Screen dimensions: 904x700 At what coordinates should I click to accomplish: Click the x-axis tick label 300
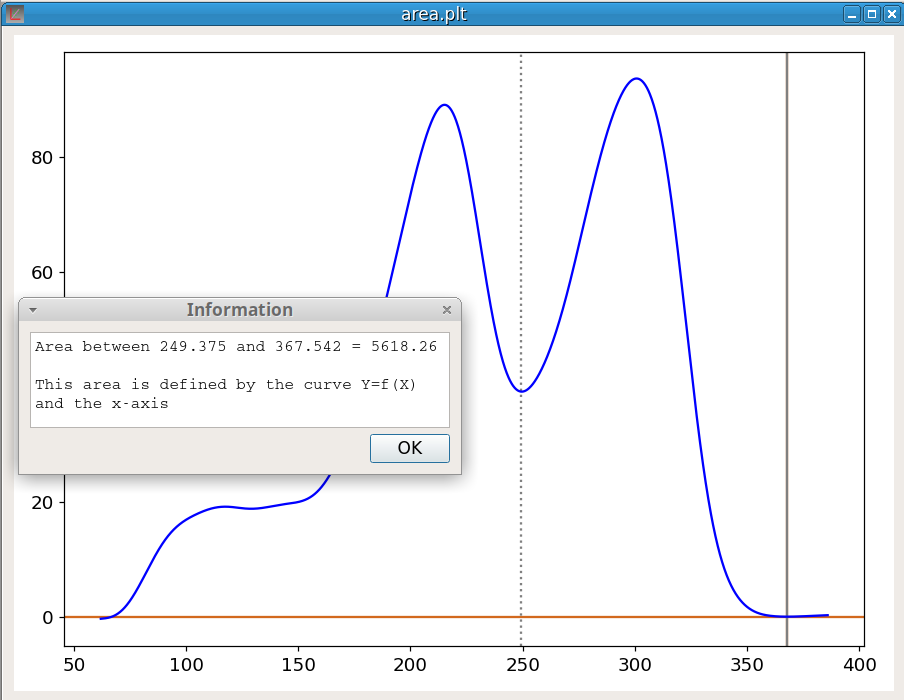coord(635,665)
